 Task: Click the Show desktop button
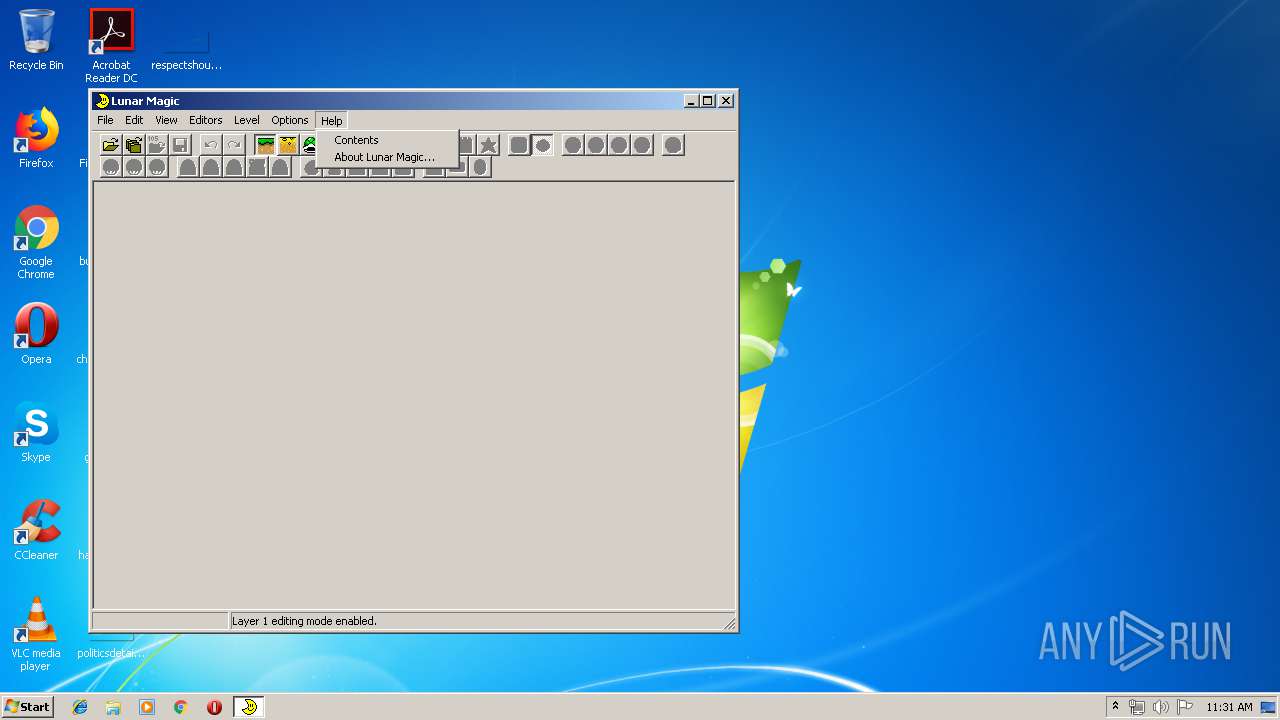pyautogui.click(x=1269, y=707)
